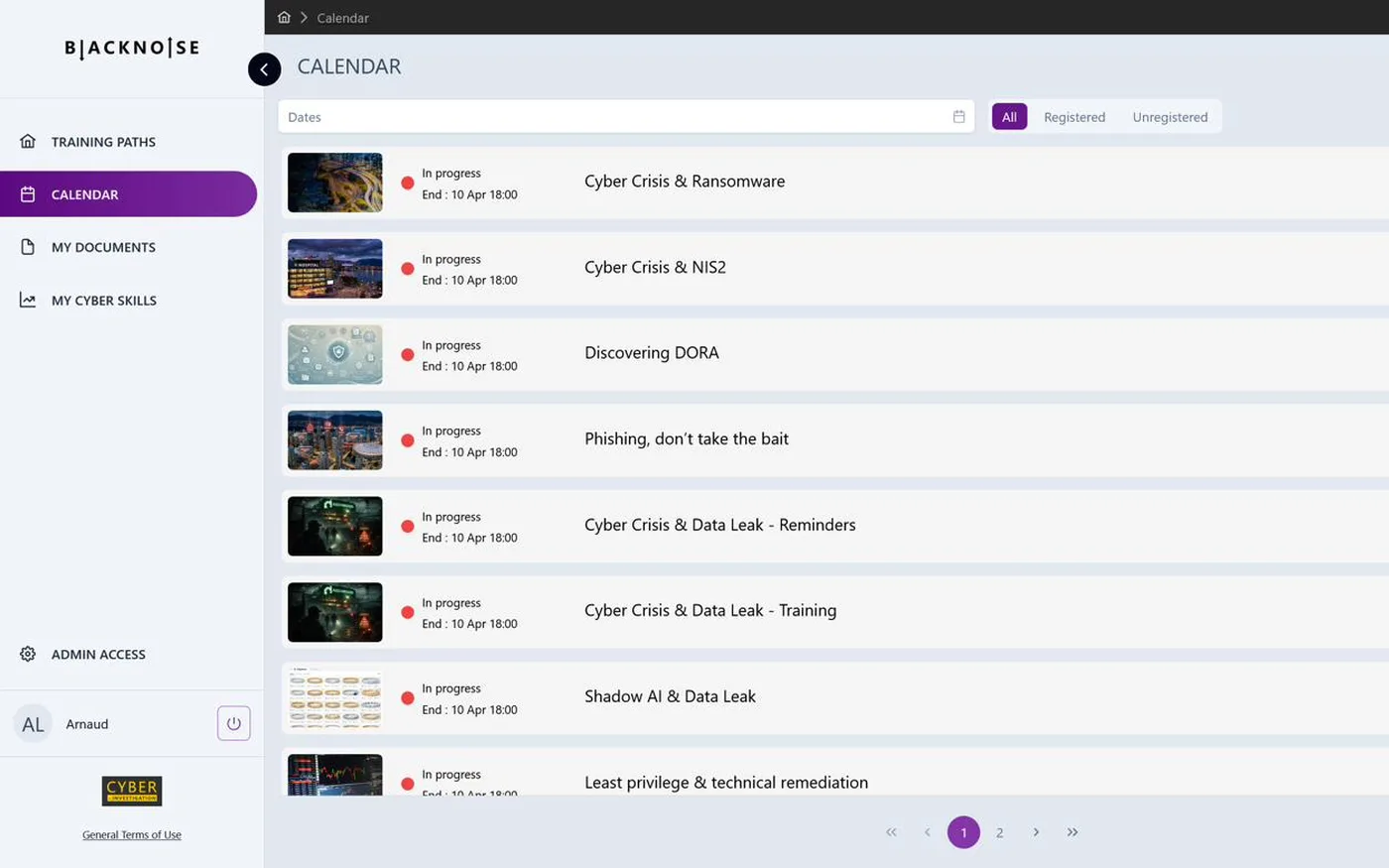
Task: Click the My Cyber Skills chart icon
Action: tap(28, 300)
